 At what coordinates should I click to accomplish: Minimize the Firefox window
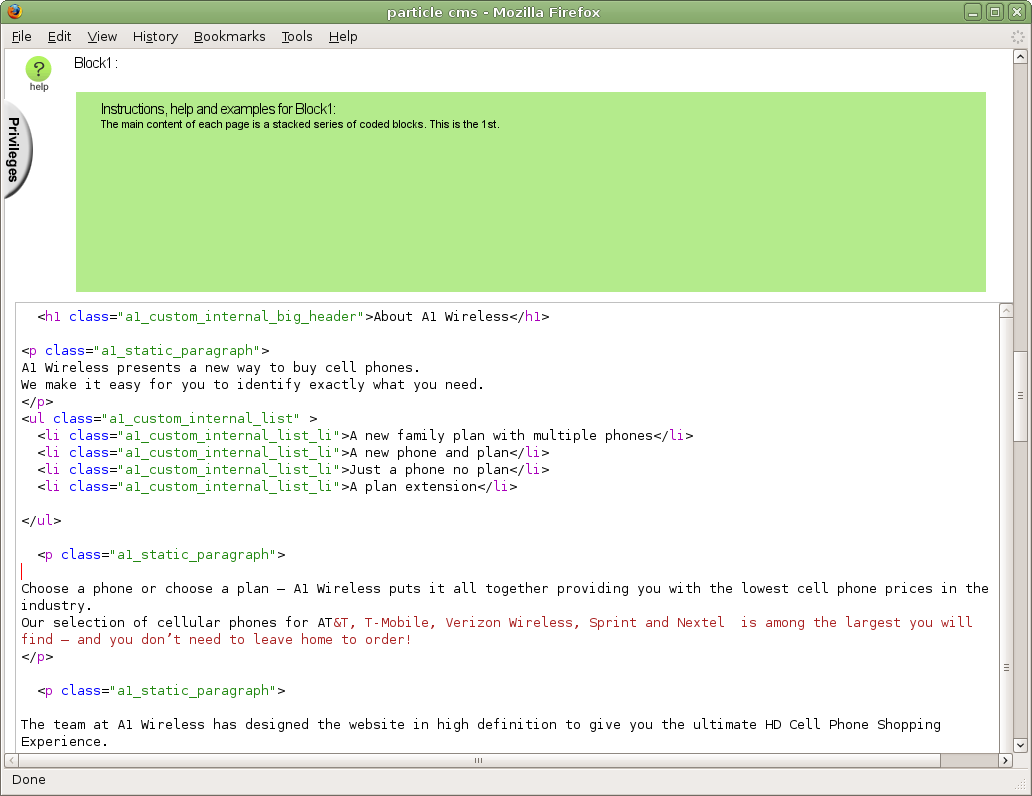(973, 12)
